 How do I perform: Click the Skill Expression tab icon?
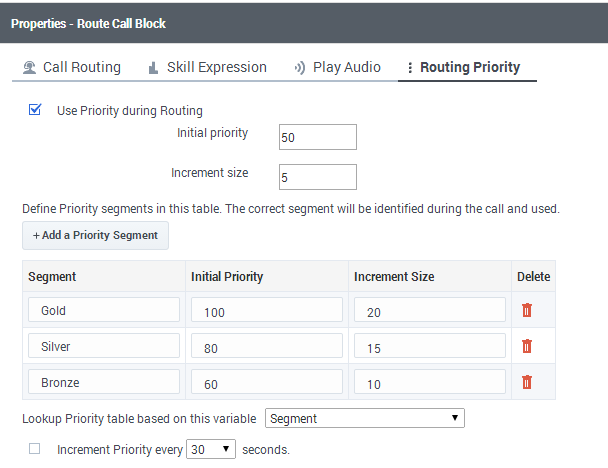click(153, 68)
